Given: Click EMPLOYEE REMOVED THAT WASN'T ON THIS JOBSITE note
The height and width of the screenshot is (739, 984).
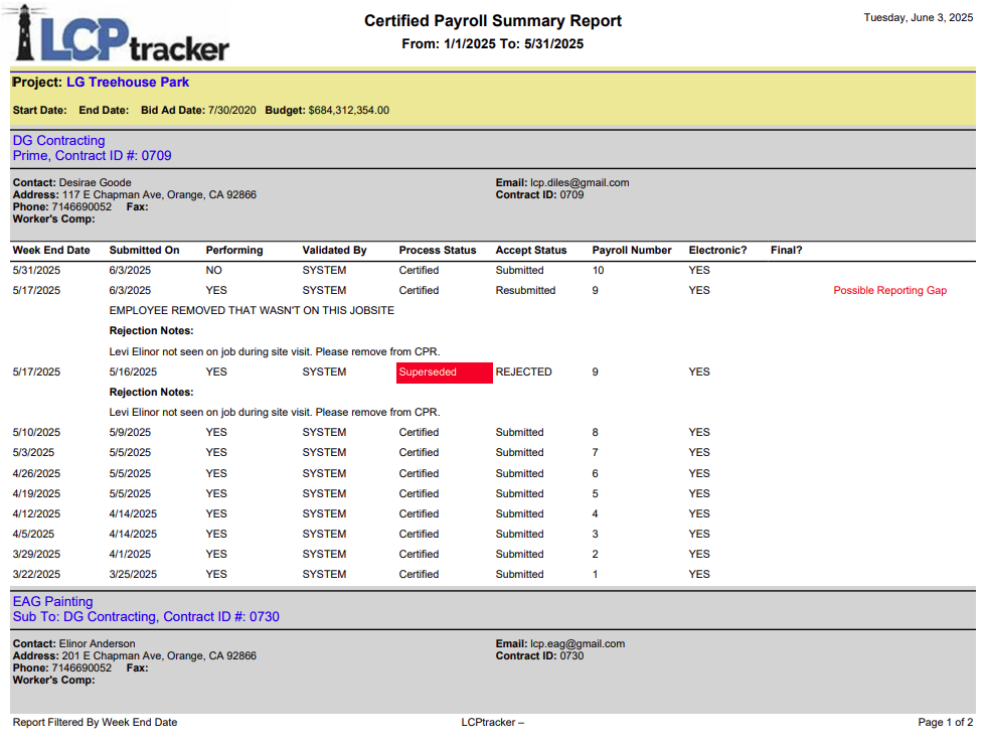Looking at the screenshot, I should point(252,311).
